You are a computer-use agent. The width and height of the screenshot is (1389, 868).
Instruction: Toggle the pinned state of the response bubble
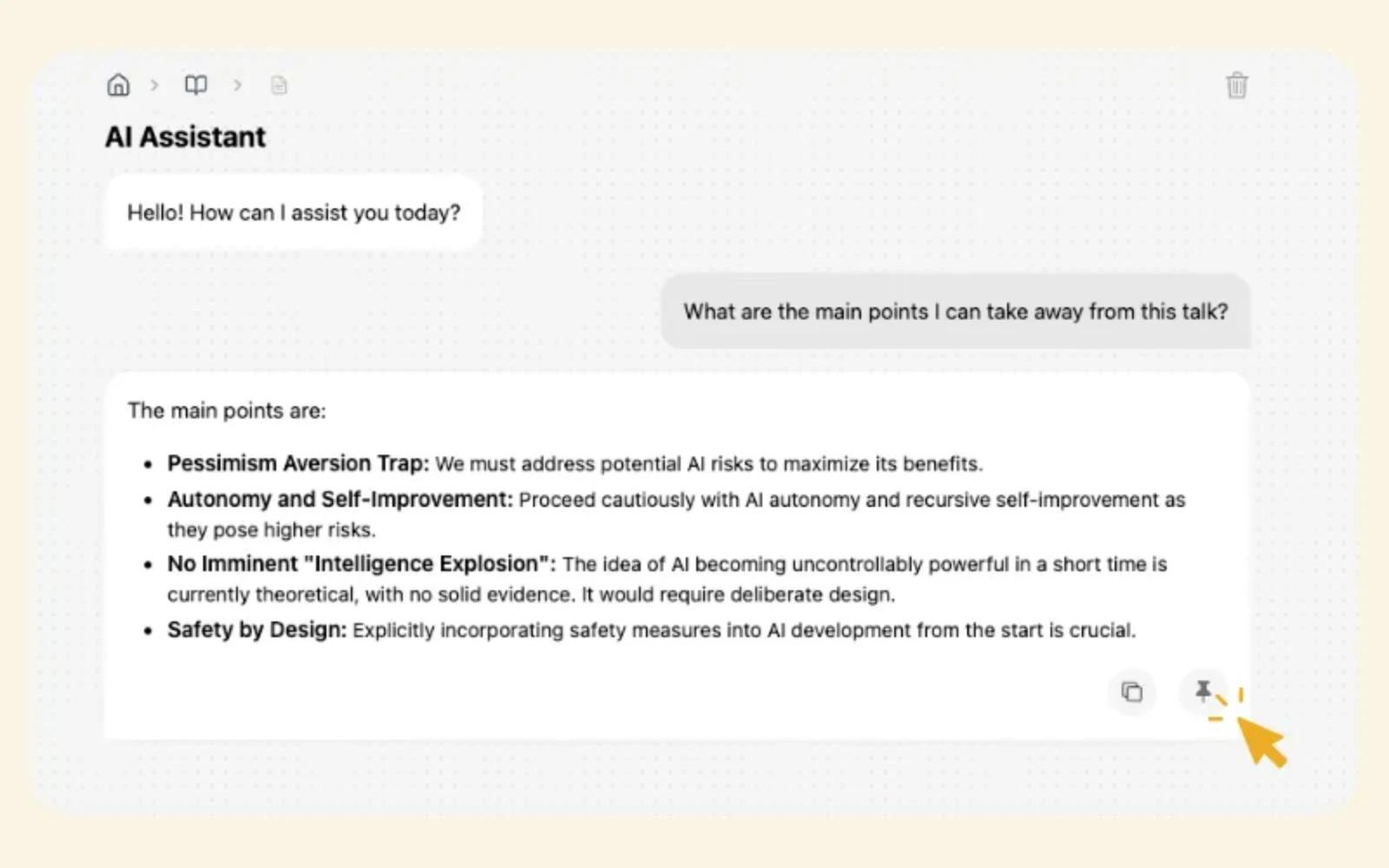click(1204, 692)
